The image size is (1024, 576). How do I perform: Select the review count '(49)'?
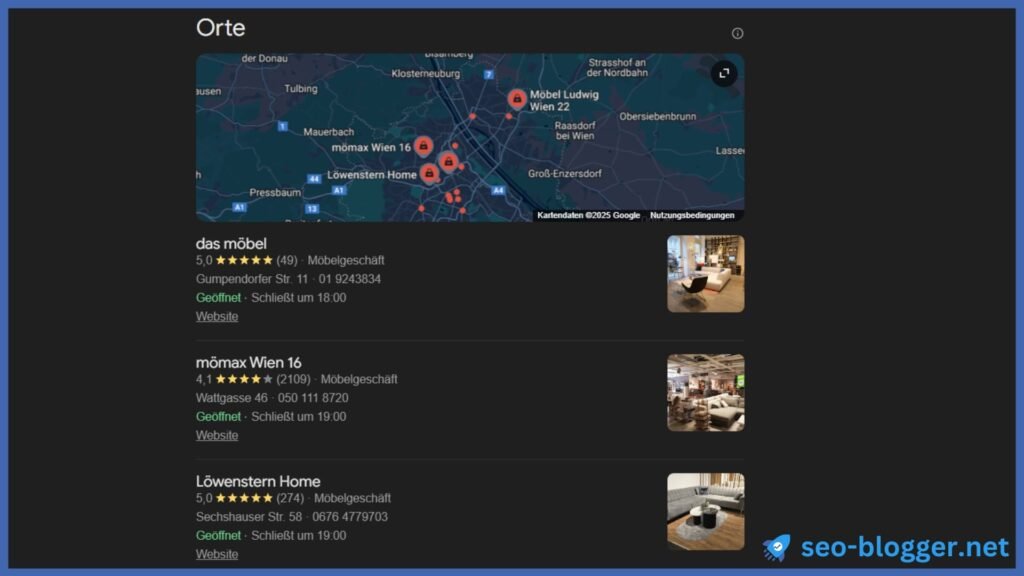[287, 260]
